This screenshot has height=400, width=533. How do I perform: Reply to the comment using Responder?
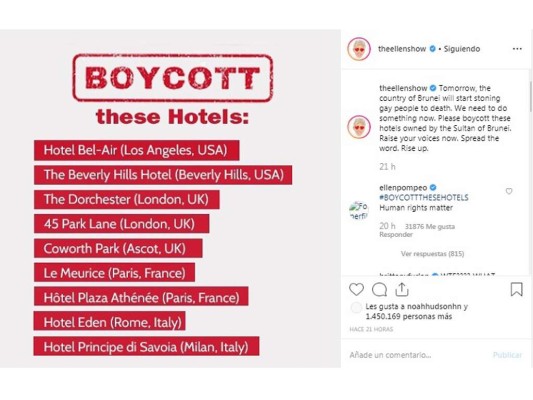click(x=396, y=234)
